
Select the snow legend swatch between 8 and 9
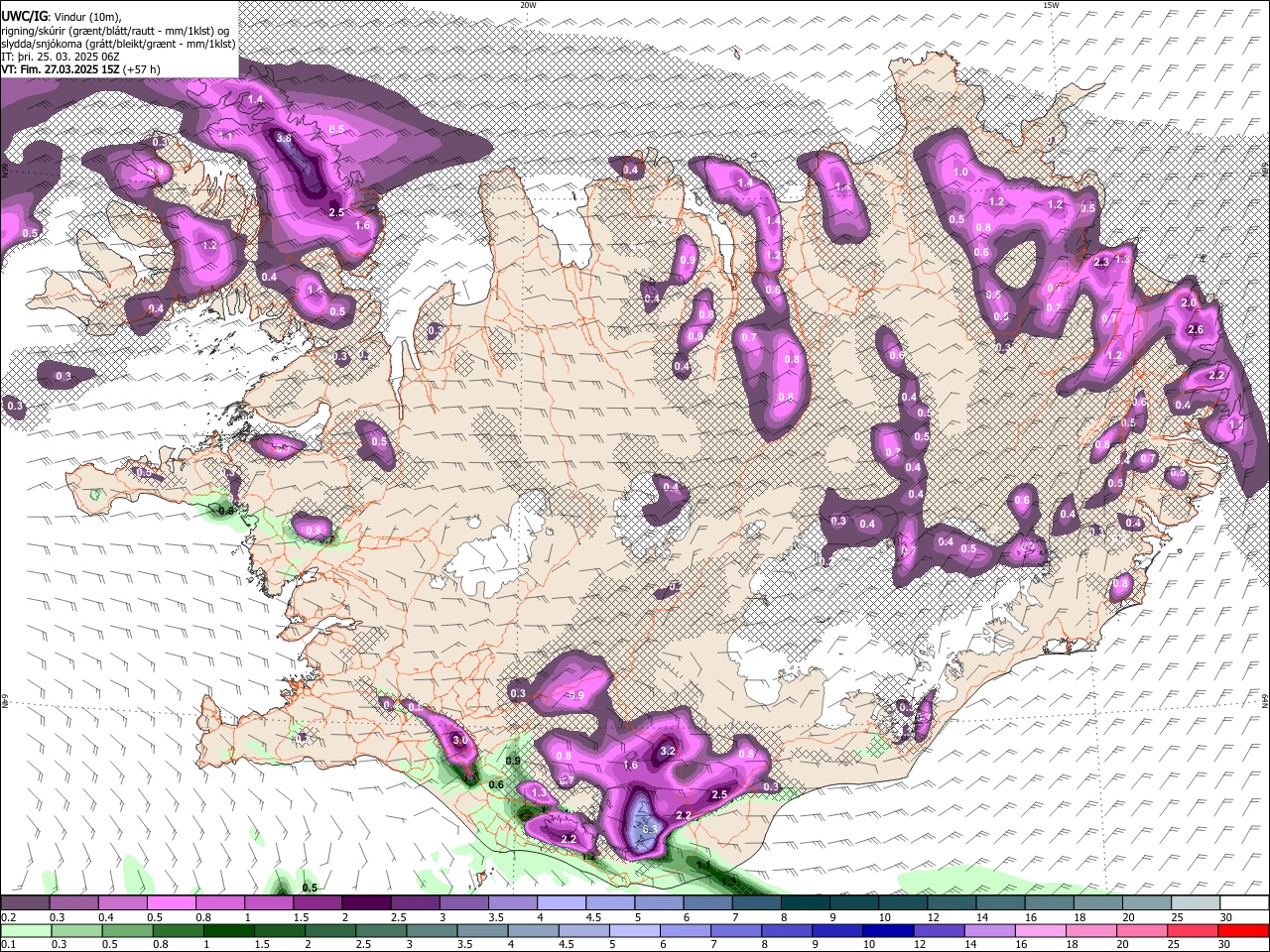tap(806, 903)
